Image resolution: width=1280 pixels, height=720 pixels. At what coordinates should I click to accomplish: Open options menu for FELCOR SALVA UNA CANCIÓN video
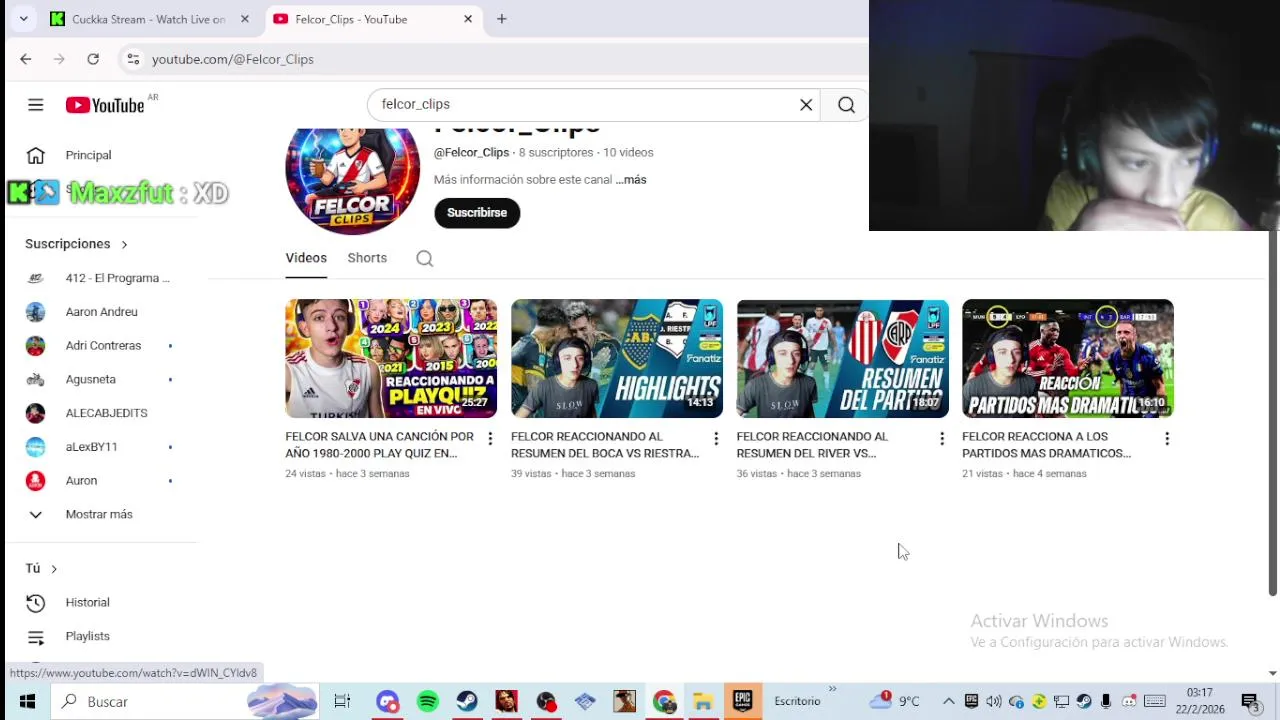(490, 439)
